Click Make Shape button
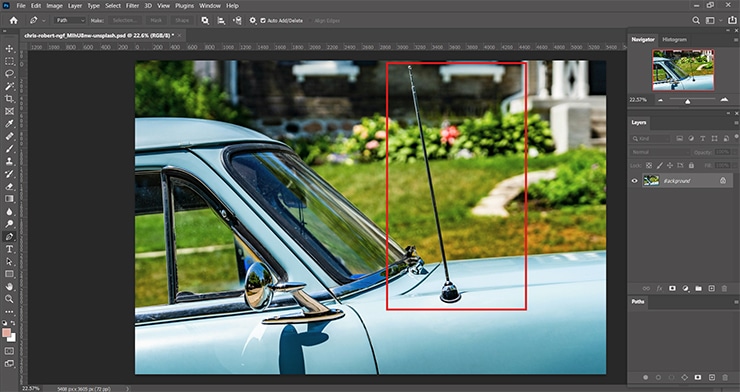The image size is (740, 392). click(x=182, y=20)
